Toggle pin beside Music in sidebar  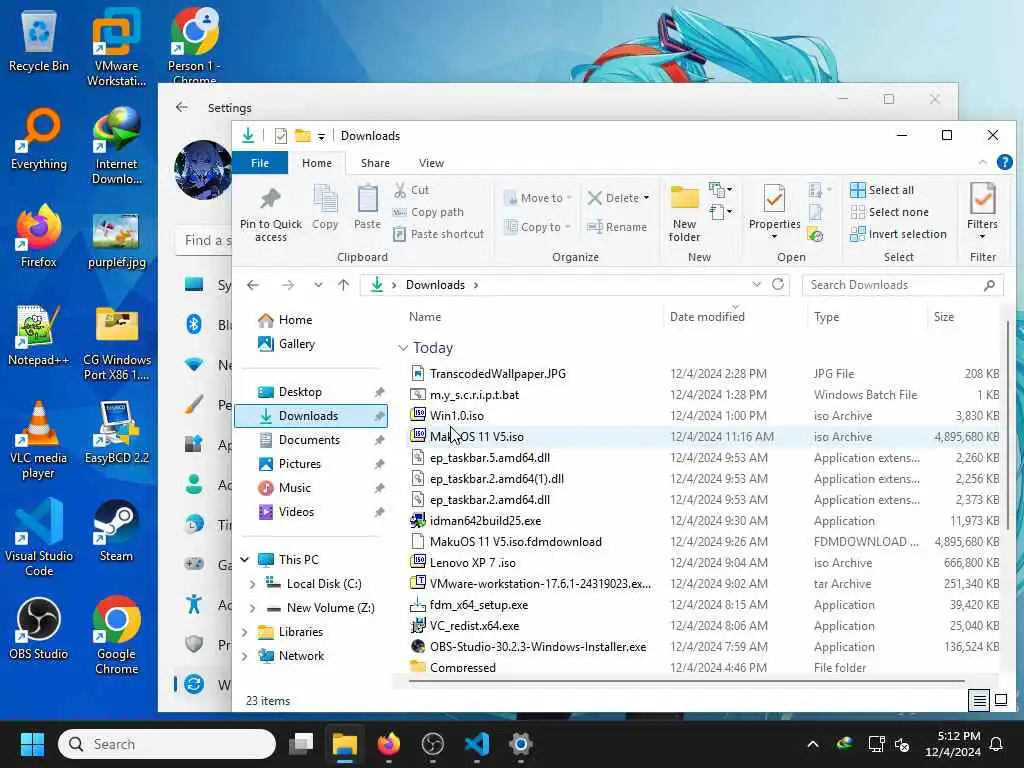pos(379,488)
